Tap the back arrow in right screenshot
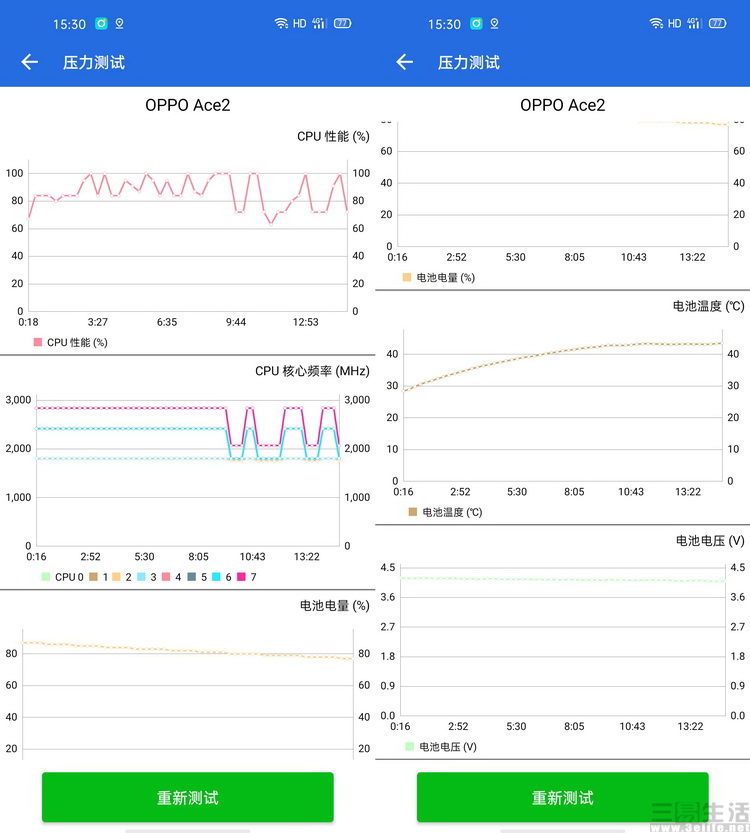The height and width of the screenshot is (833, 750). tap(405, 62)
